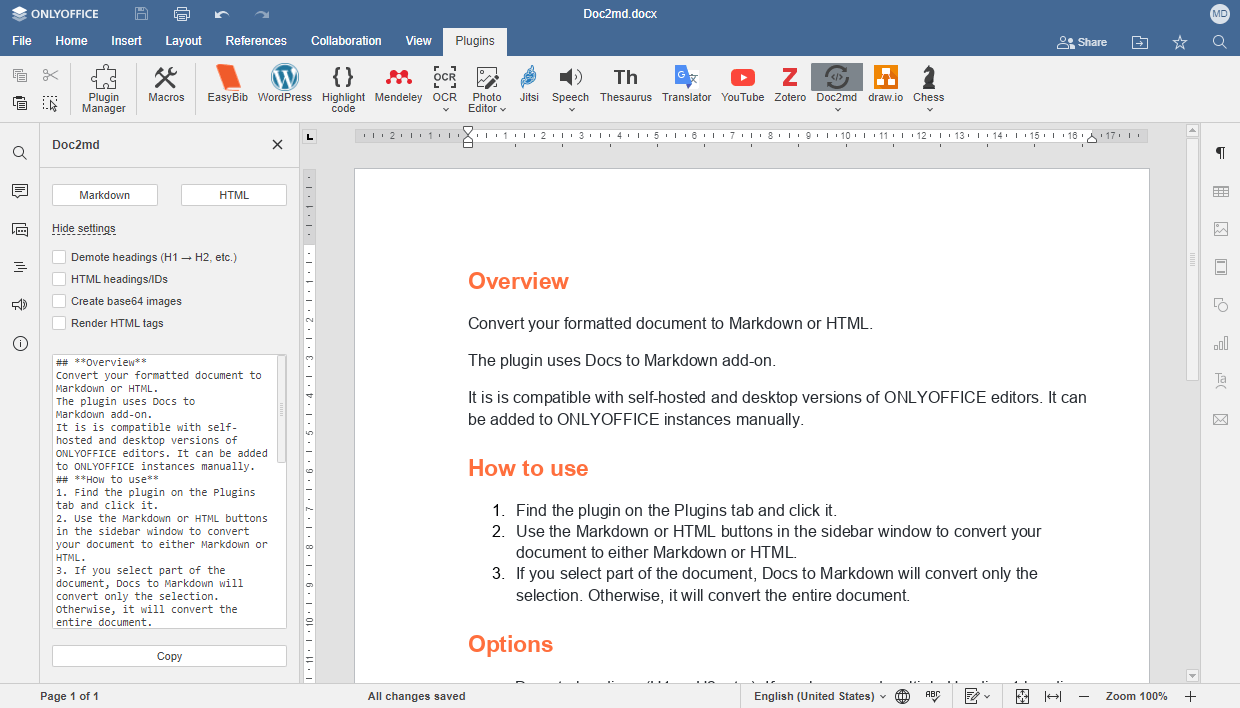Start the Jitsi plugin
This screenshot has width=1240, height=708.
(x=529, y=85)
